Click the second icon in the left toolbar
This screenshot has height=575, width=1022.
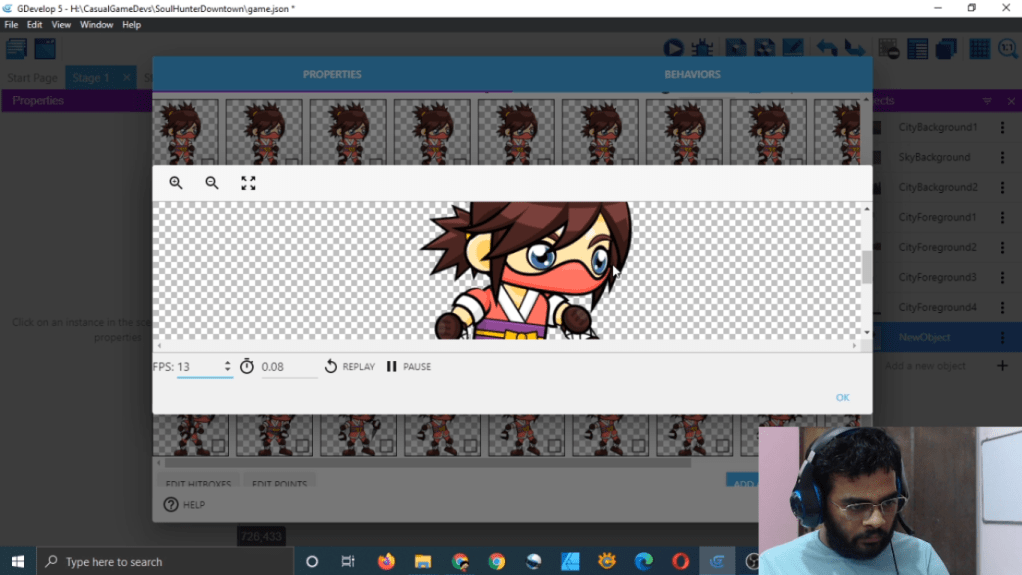tap(45, 49)
